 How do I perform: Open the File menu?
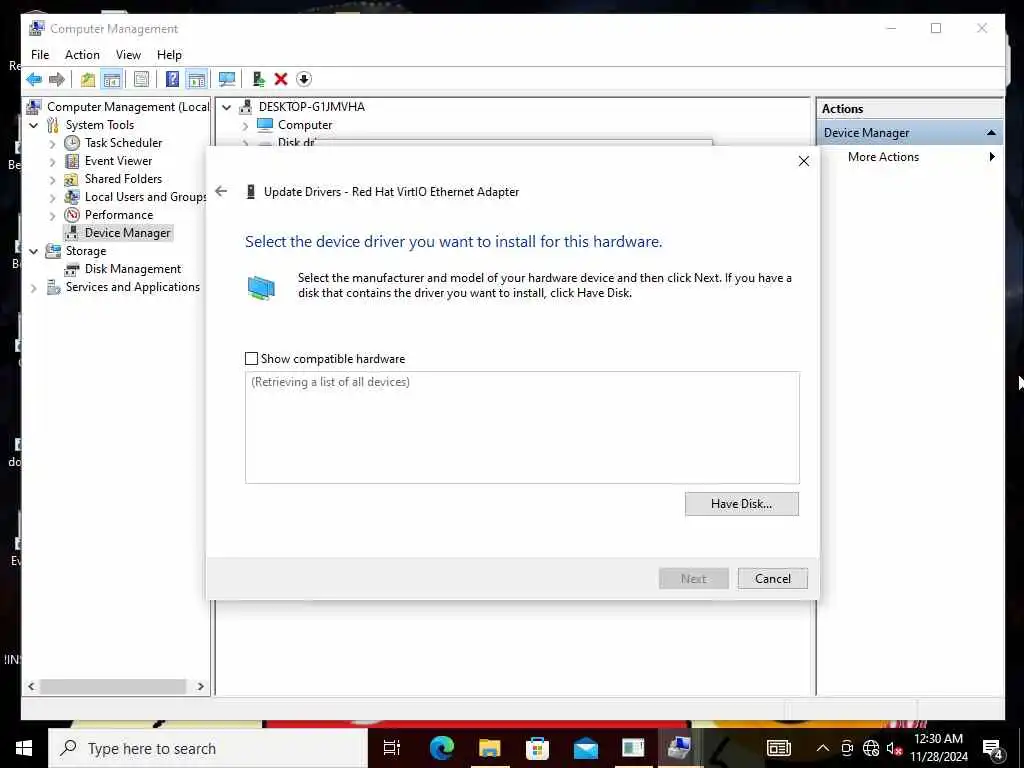click(40, 55)
